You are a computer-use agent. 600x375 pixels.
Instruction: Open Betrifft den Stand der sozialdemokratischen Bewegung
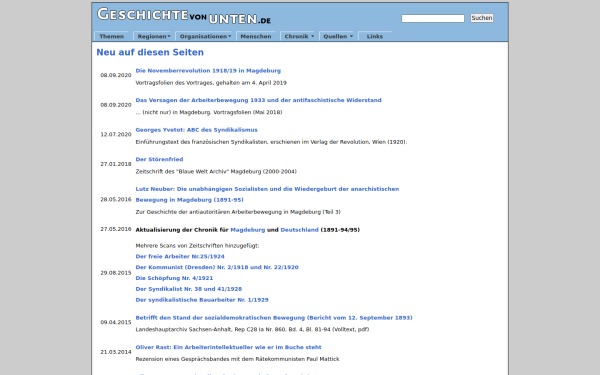pyautogui.click(x=274, y=318)
